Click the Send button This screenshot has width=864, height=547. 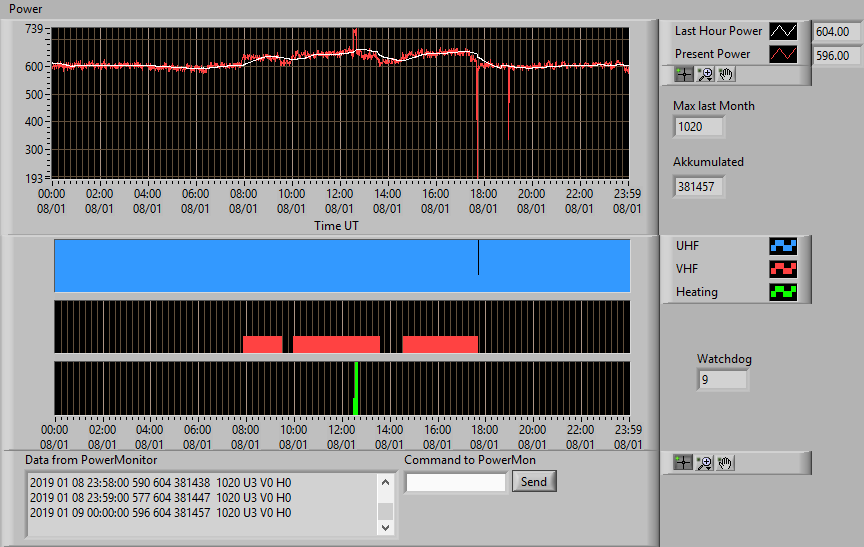tap(534, 481)
